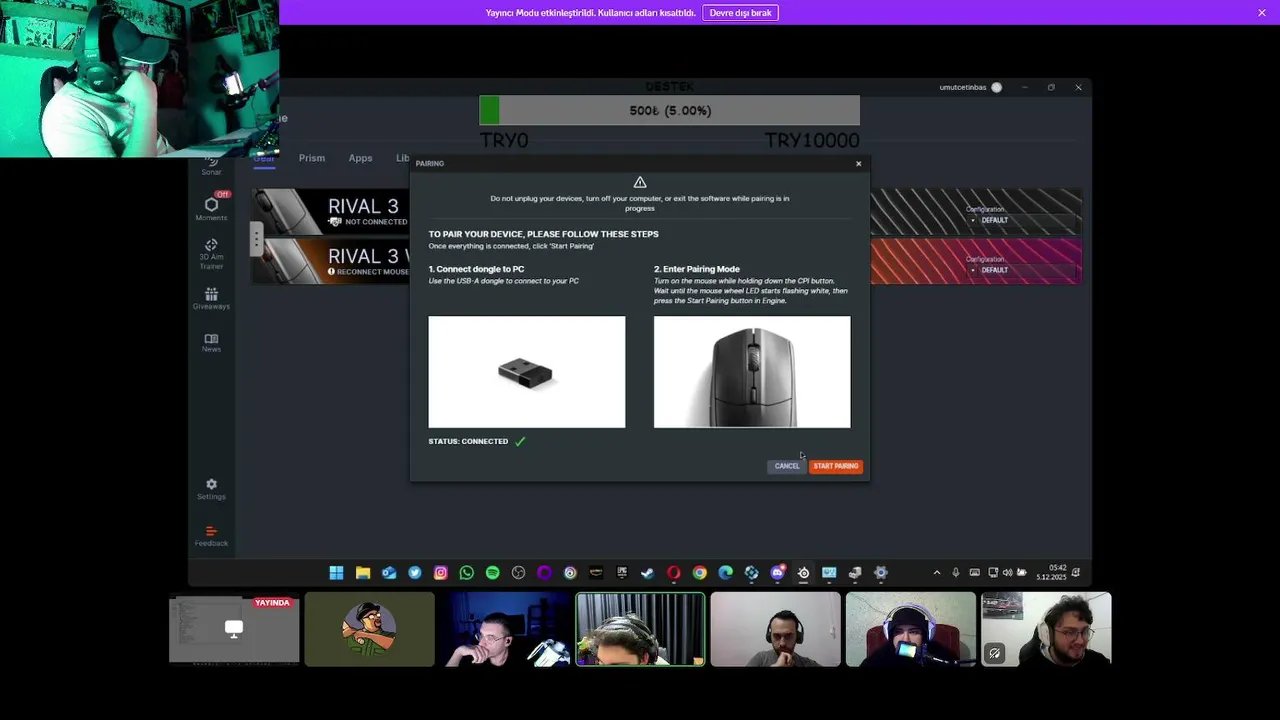Open File Explorer from the taskbar

363,573
